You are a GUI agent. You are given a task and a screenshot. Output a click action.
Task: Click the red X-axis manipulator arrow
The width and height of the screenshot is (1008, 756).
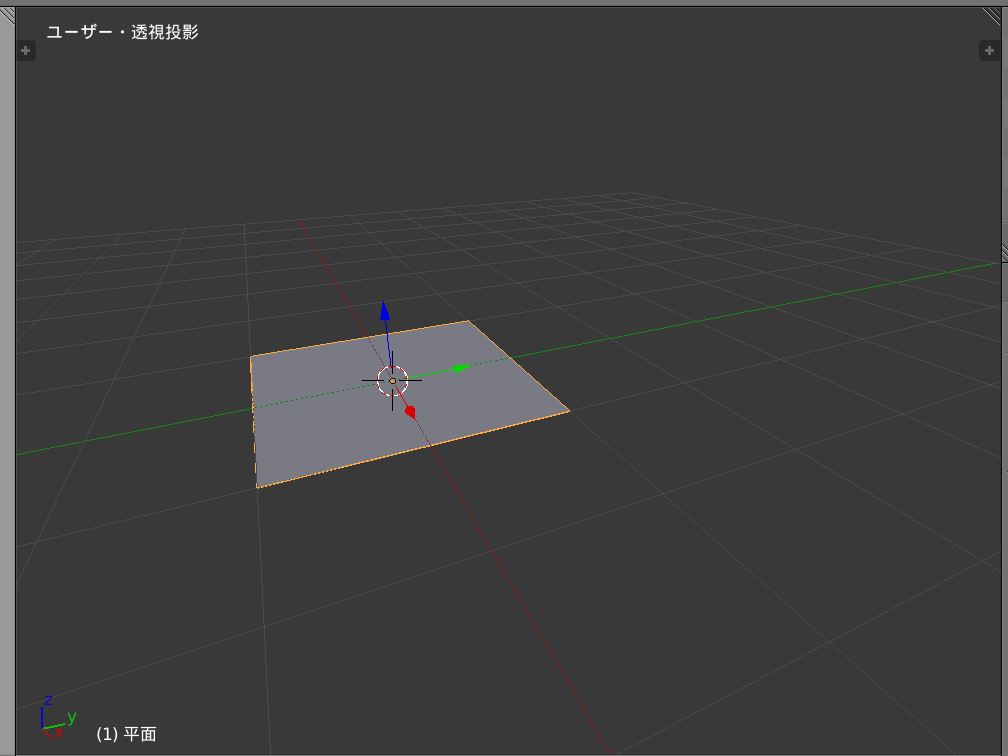point(410,409)
